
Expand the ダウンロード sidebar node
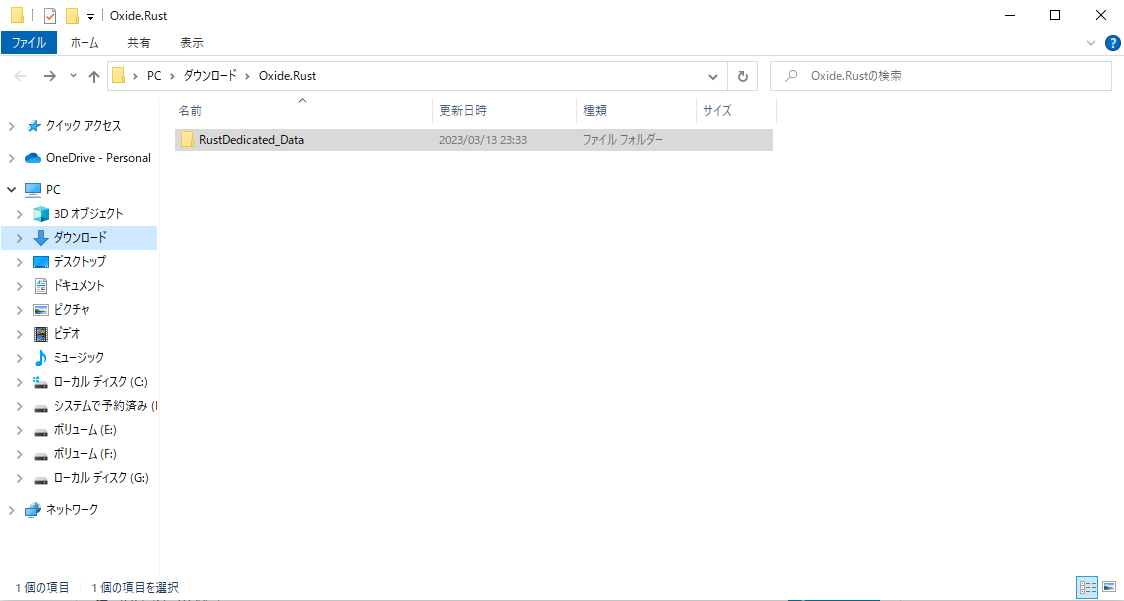(19, 238)
